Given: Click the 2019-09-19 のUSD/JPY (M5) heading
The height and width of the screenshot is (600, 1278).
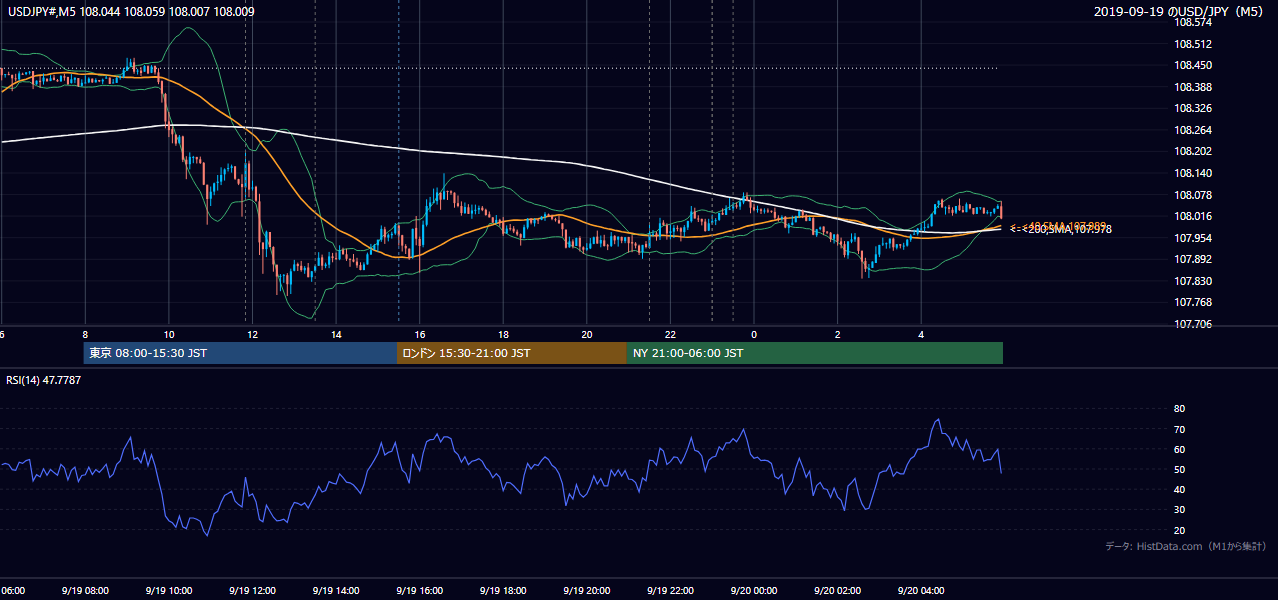Looking at the screenshot, I should (1180, 12).
